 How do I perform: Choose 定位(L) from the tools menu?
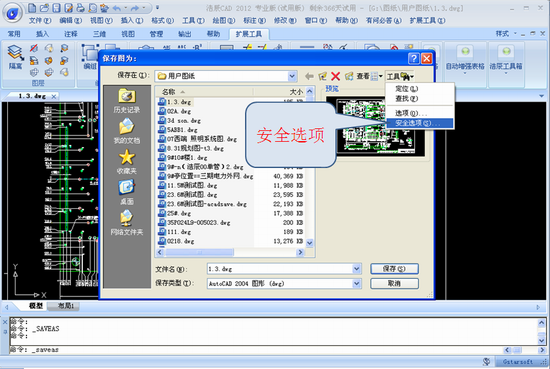click(420, 89)
